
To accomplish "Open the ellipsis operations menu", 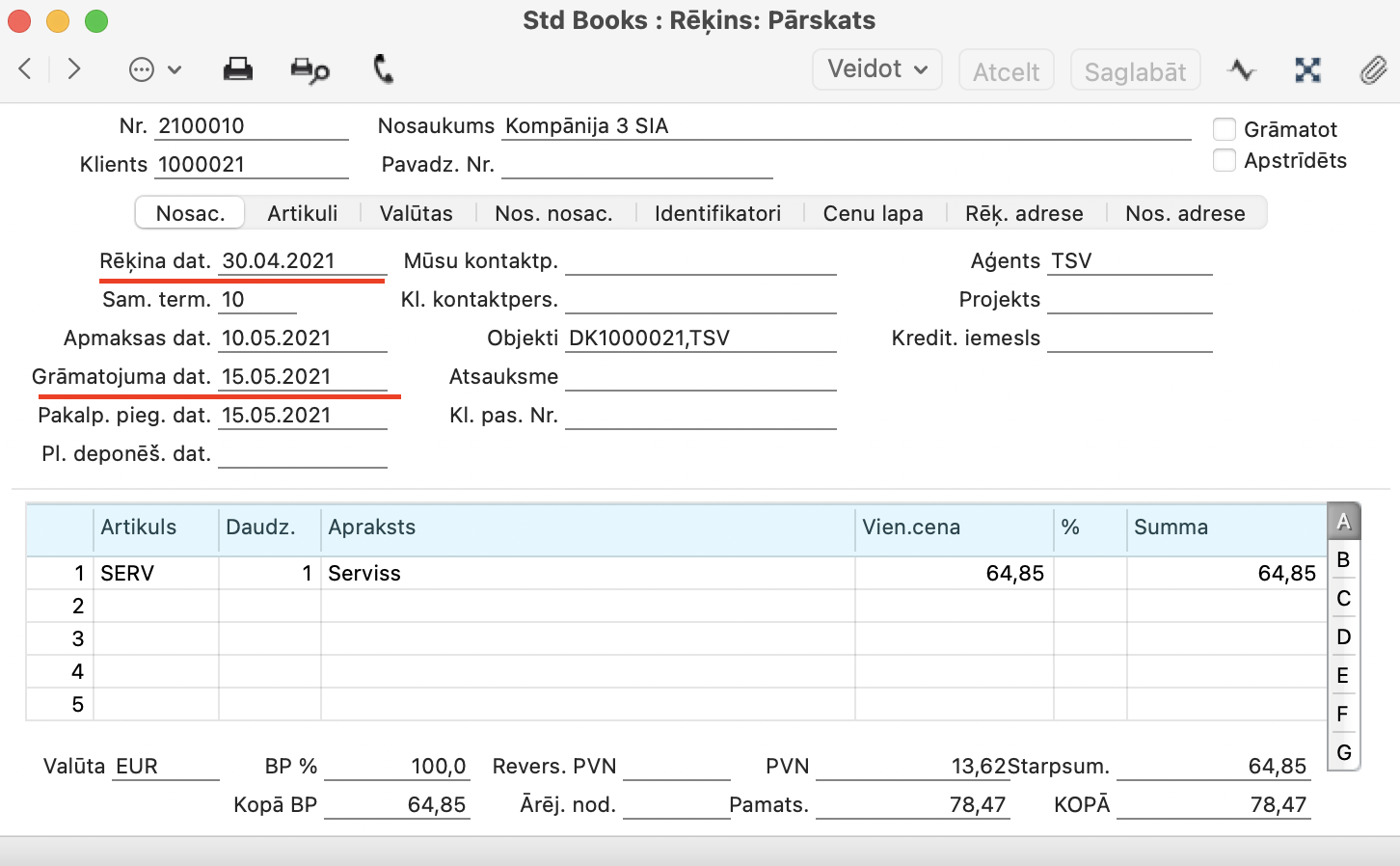I will [154, 69].
